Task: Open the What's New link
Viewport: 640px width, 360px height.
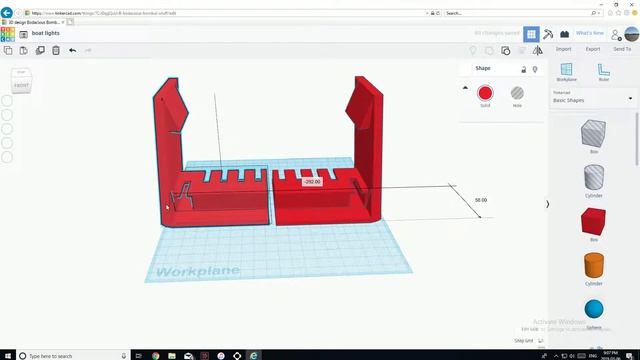Action: (x=590, y=33)
